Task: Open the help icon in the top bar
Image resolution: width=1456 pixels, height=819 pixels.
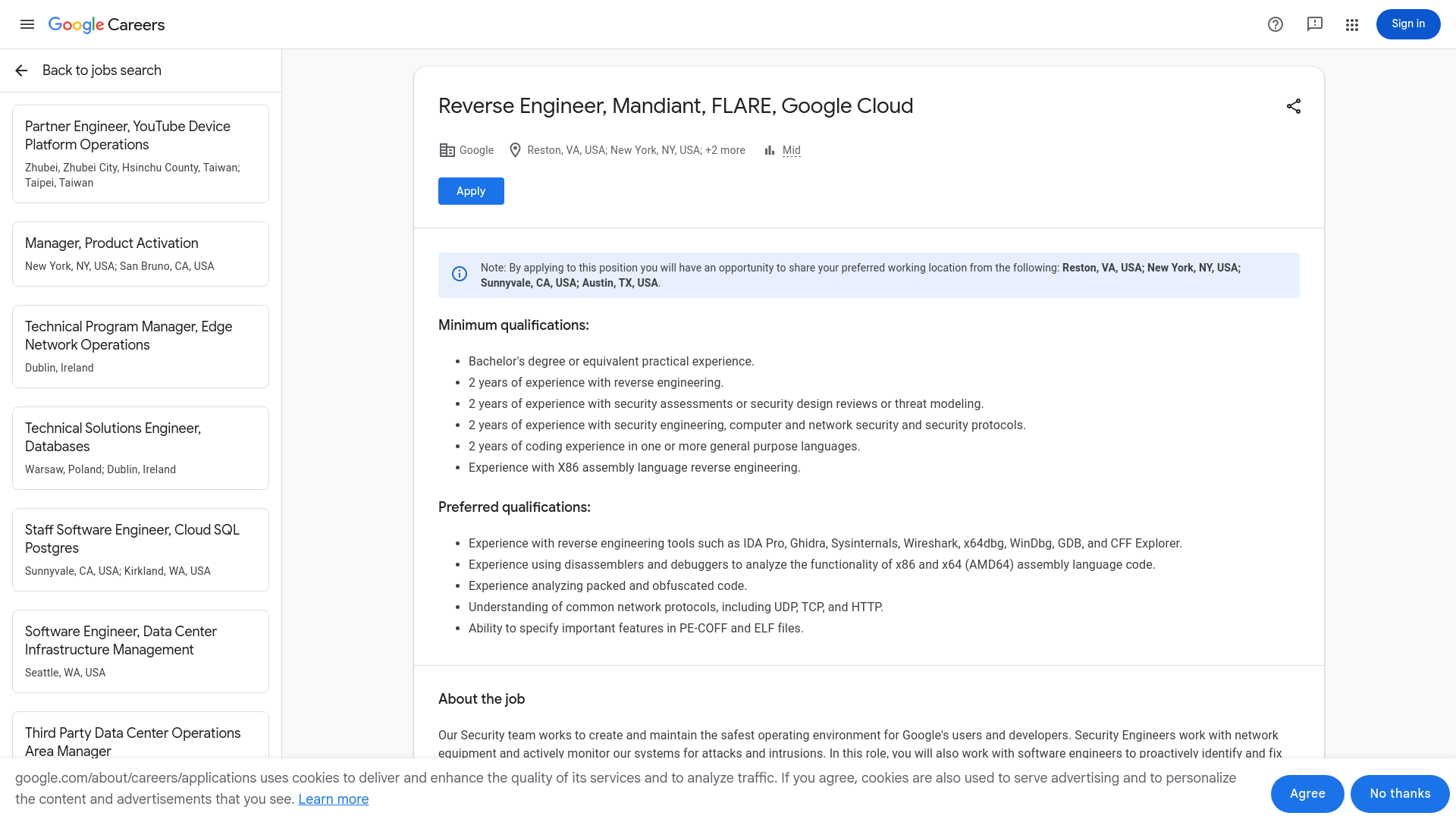Action: pyautogui.click(x=1276, y=24)
